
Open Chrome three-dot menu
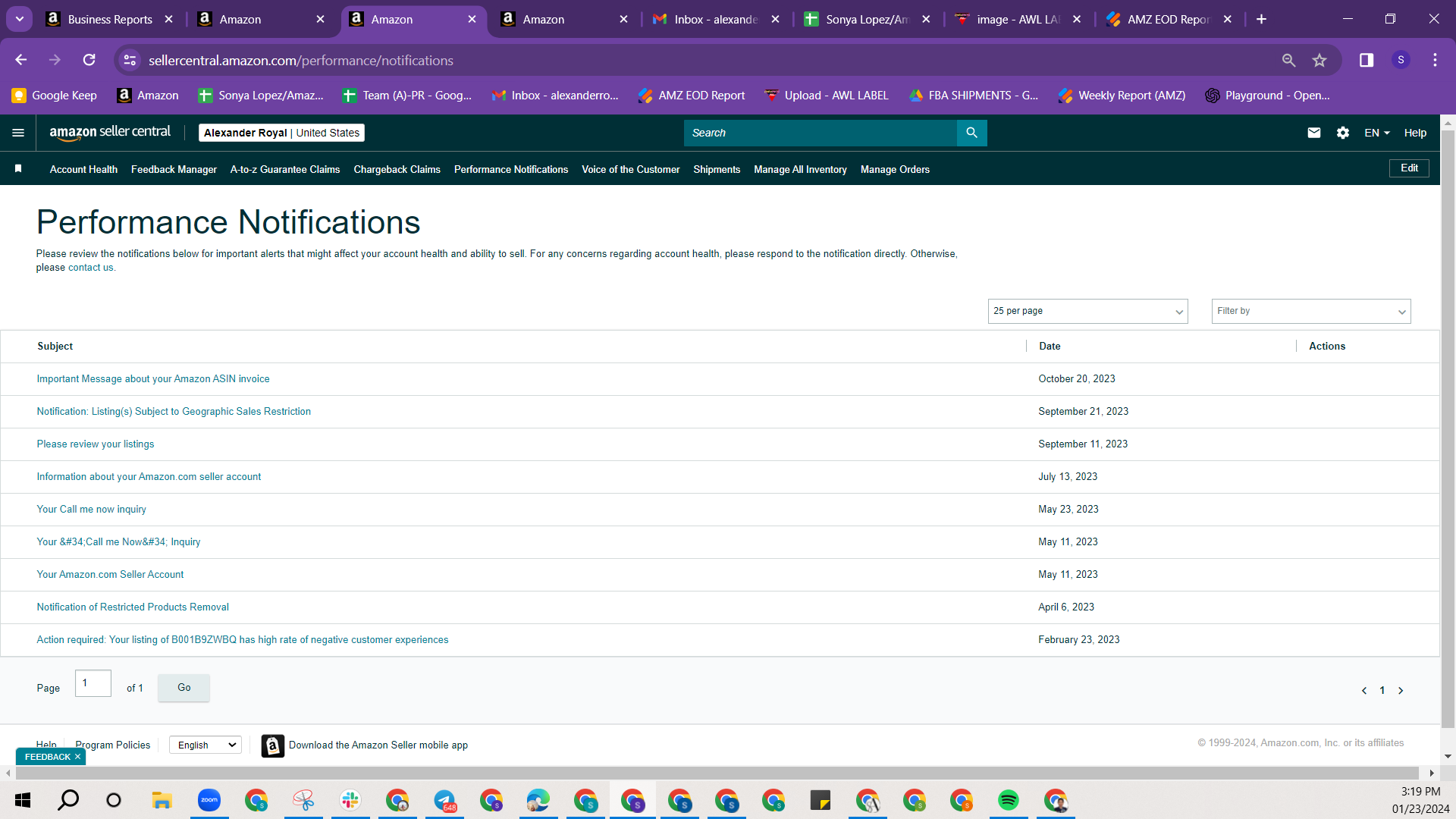tap(1435, 60)
